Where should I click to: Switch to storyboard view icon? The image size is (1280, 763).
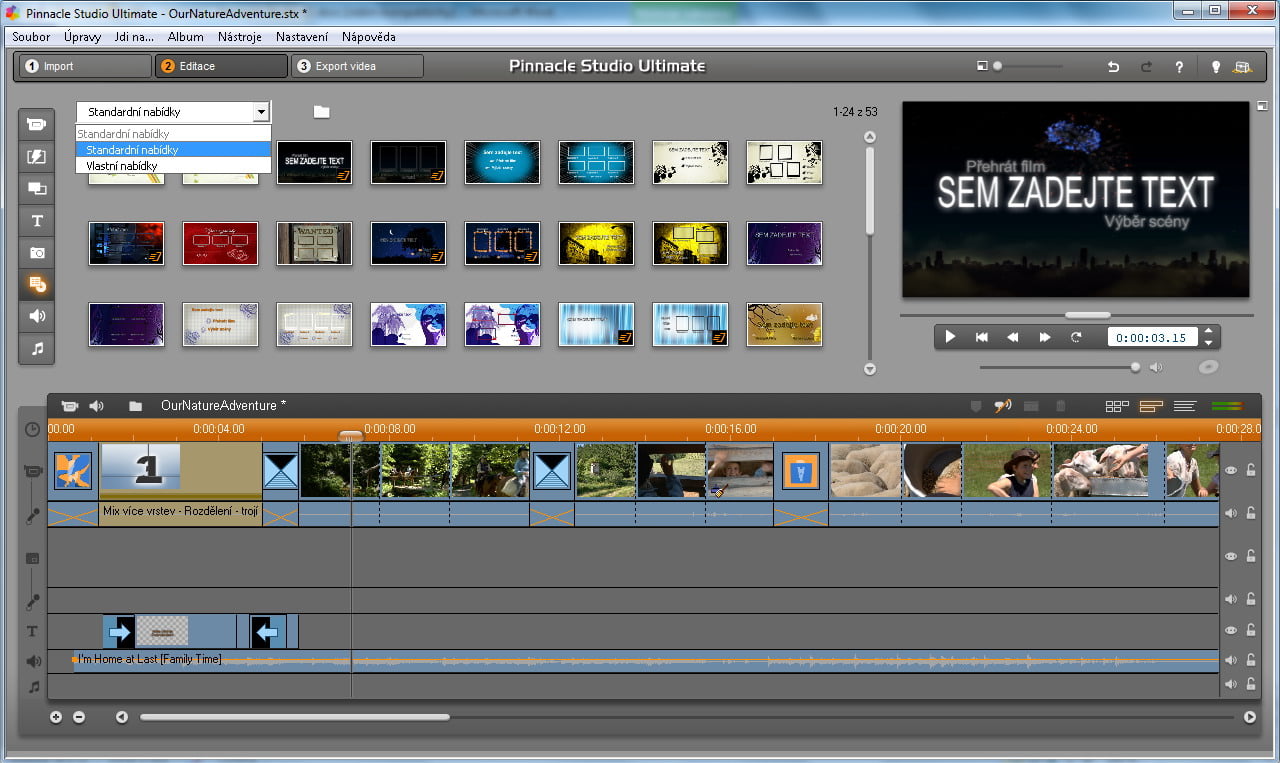coord(1116,406)
